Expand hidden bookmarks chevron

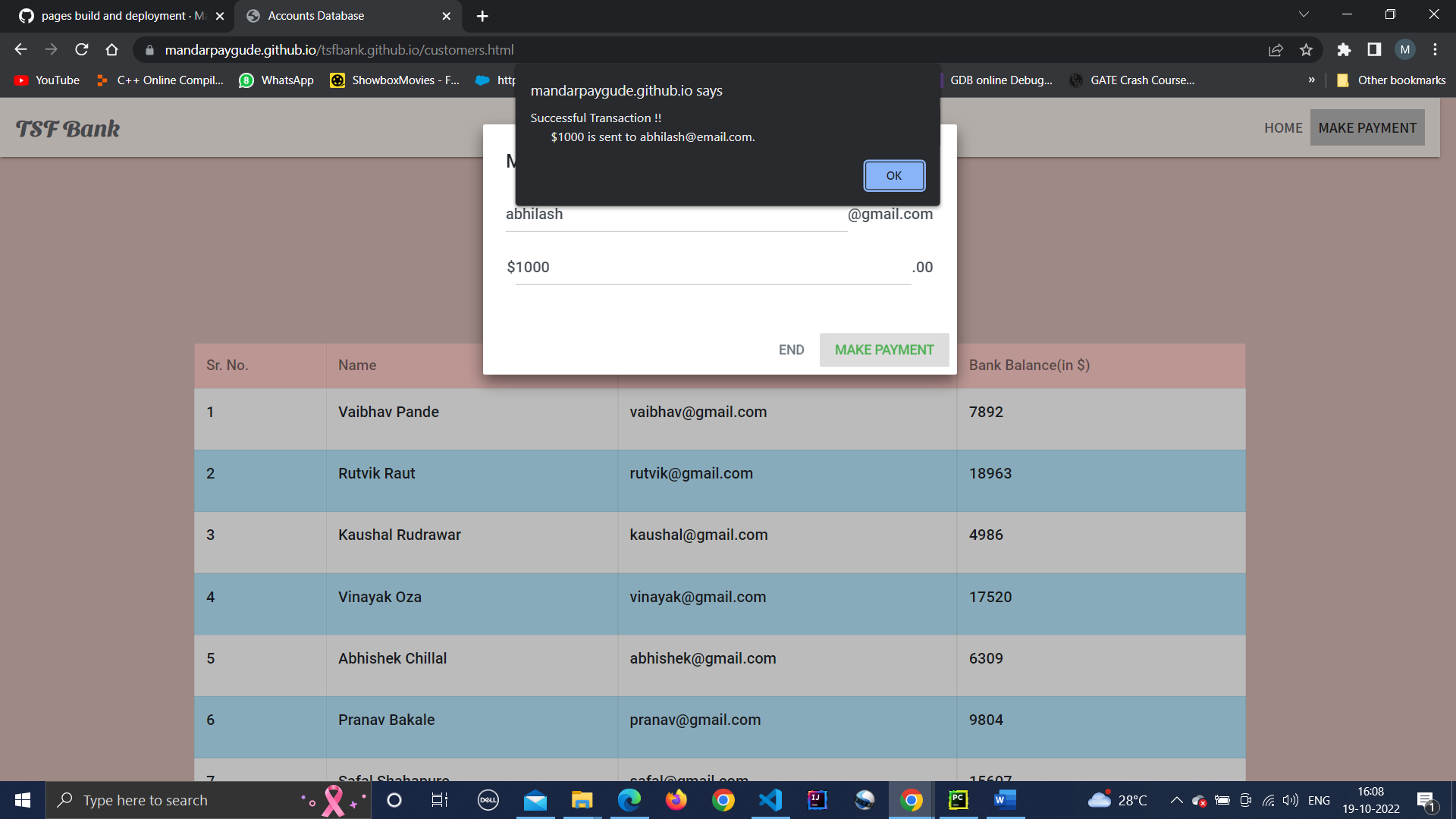click(1311, 80)
